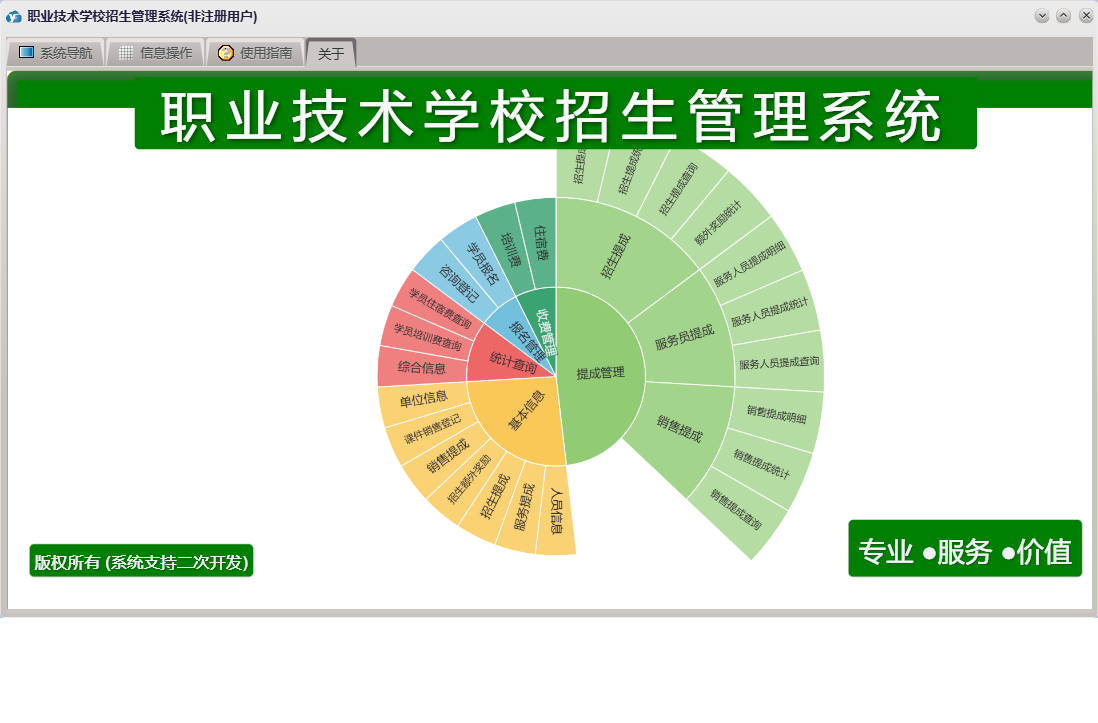The image size is (1098, 723).
Task: Open 销售提成统计 segment
Action: (x=761, y=464)
